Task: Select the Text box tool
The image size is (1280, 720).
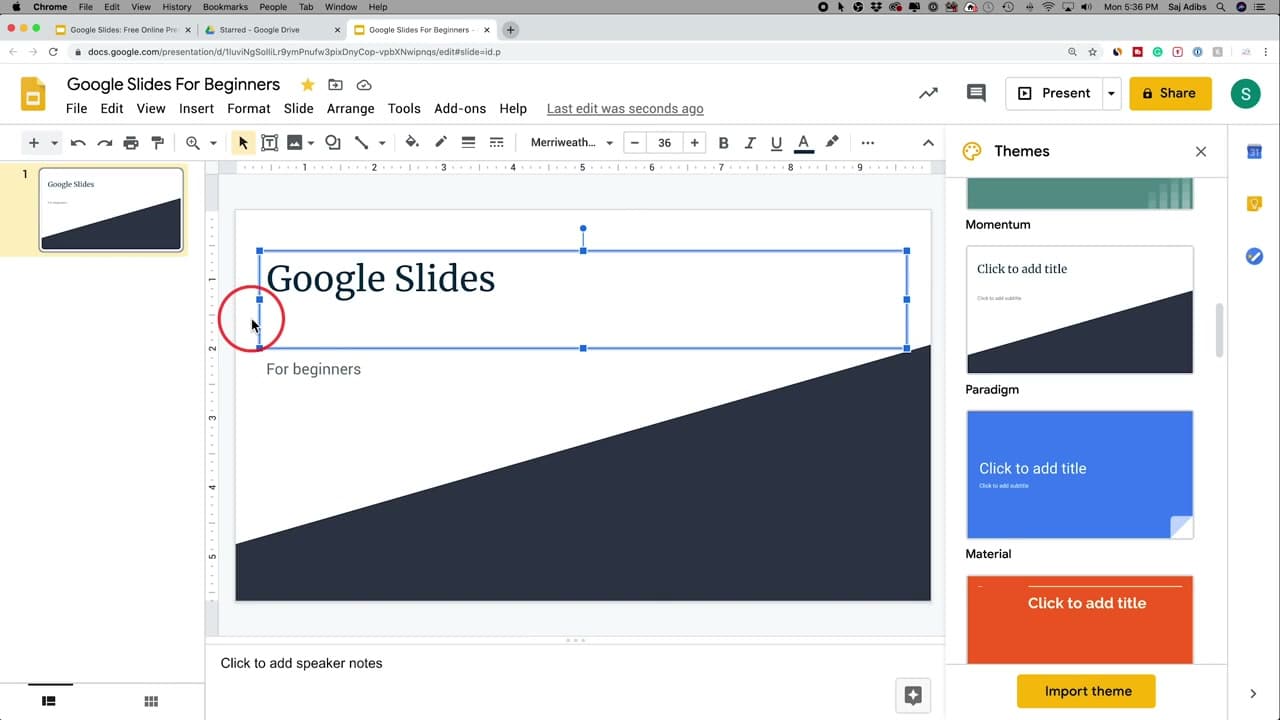Action: (x=269, y=143)
